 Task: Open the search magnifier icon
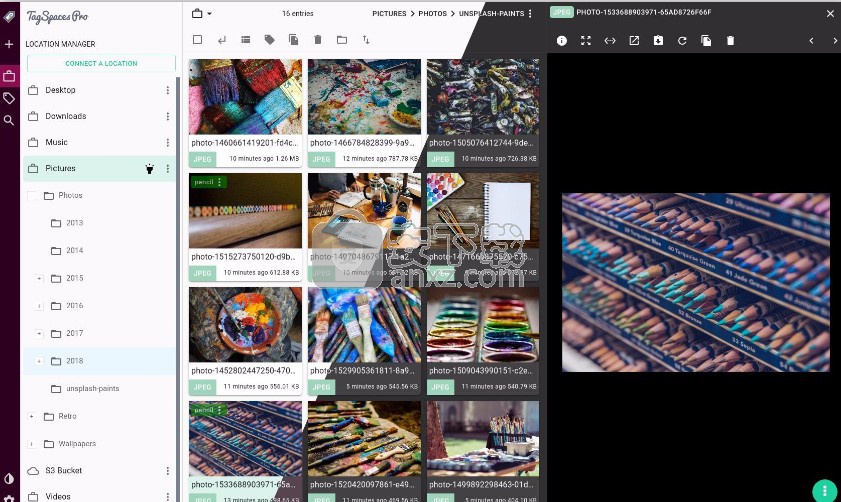click(9, 120)
